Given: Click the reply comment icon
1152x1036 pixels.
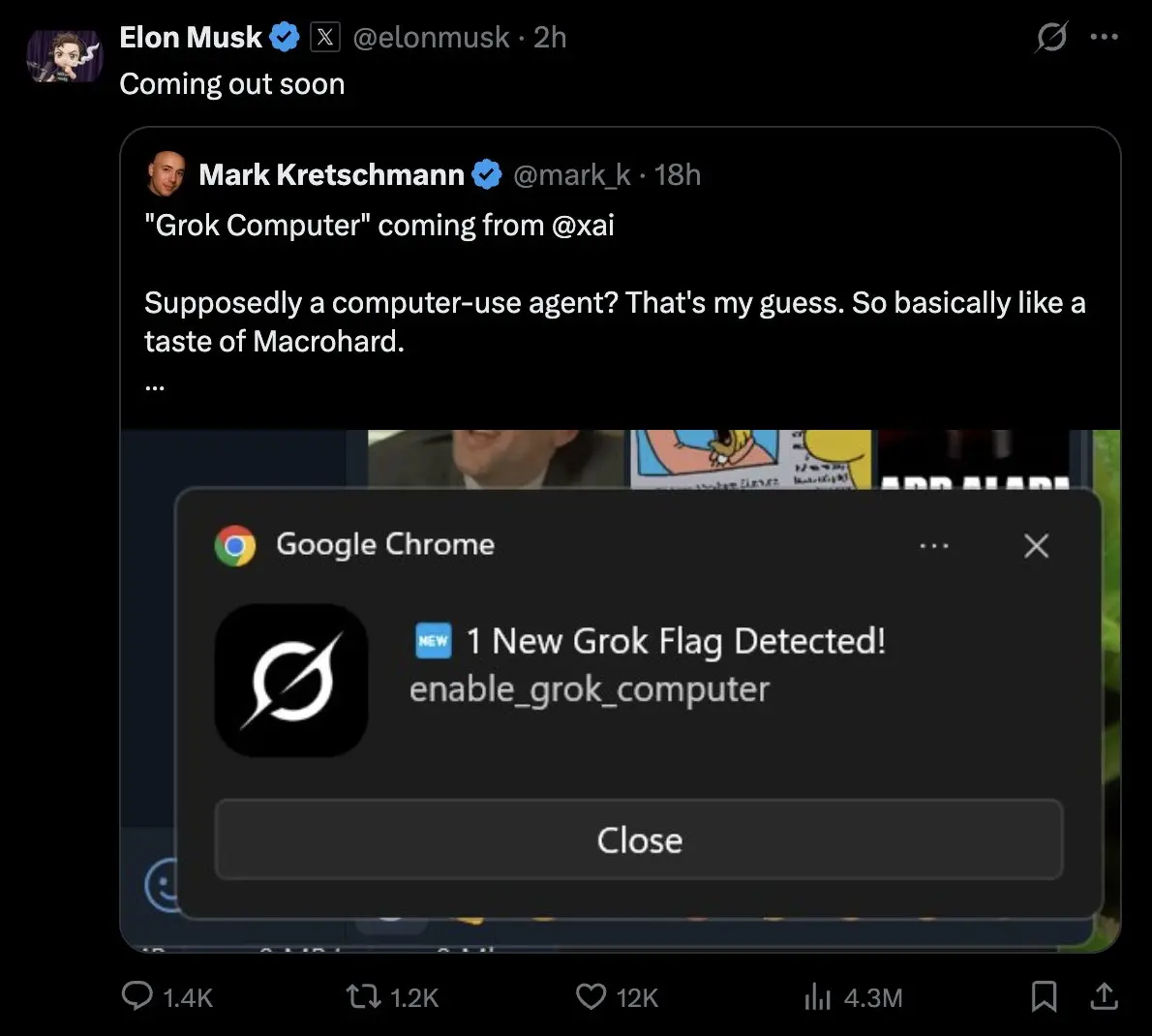Looking at the screenshot, I should pos(137,996).
